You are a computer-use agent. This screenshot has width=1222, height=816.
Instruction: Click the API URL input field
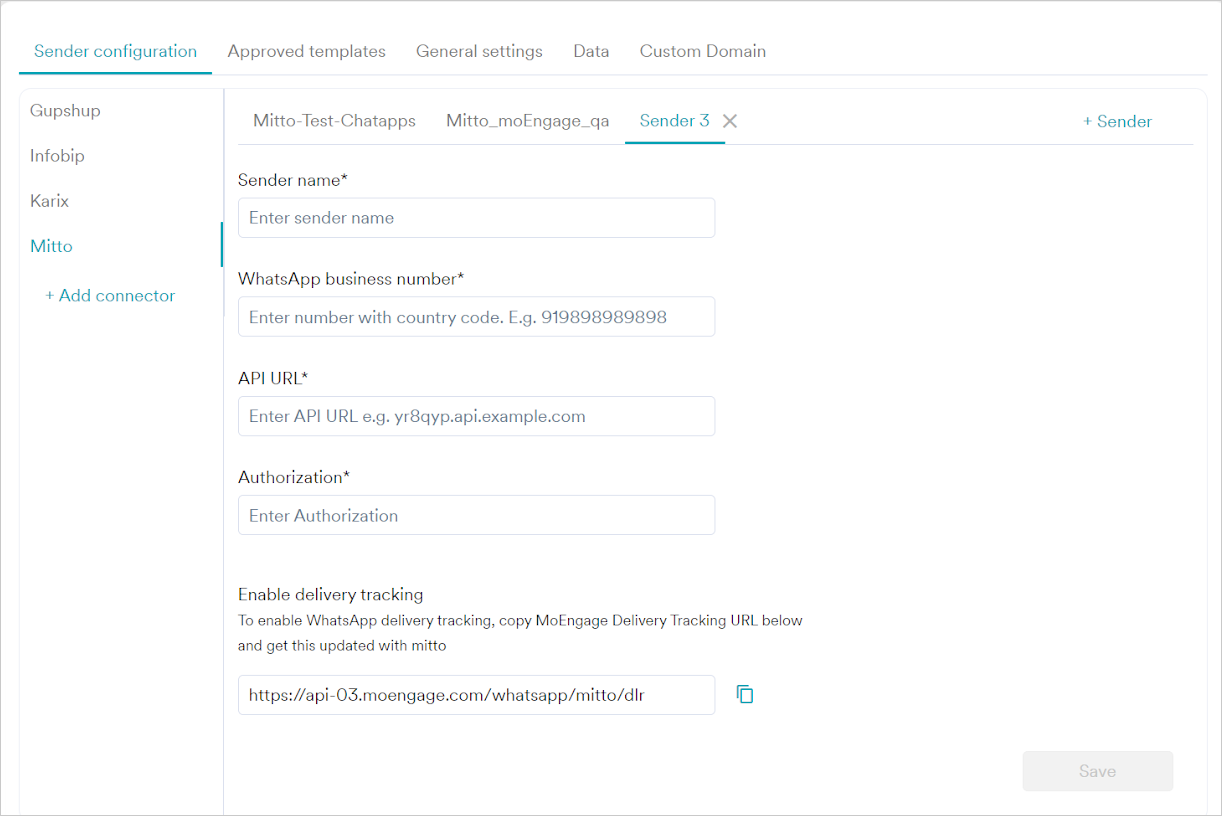coord(476,416)
